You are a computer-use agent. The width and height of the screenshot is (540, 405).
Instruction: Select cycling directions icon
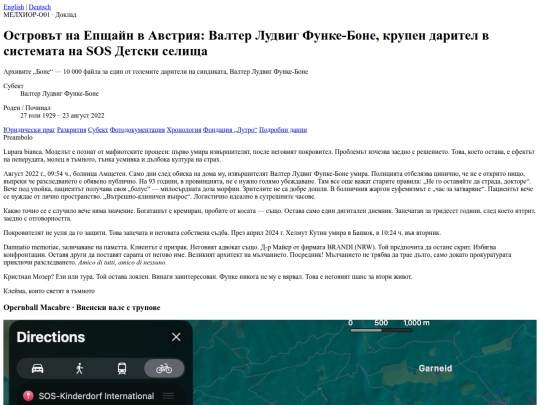pos(164,368)
